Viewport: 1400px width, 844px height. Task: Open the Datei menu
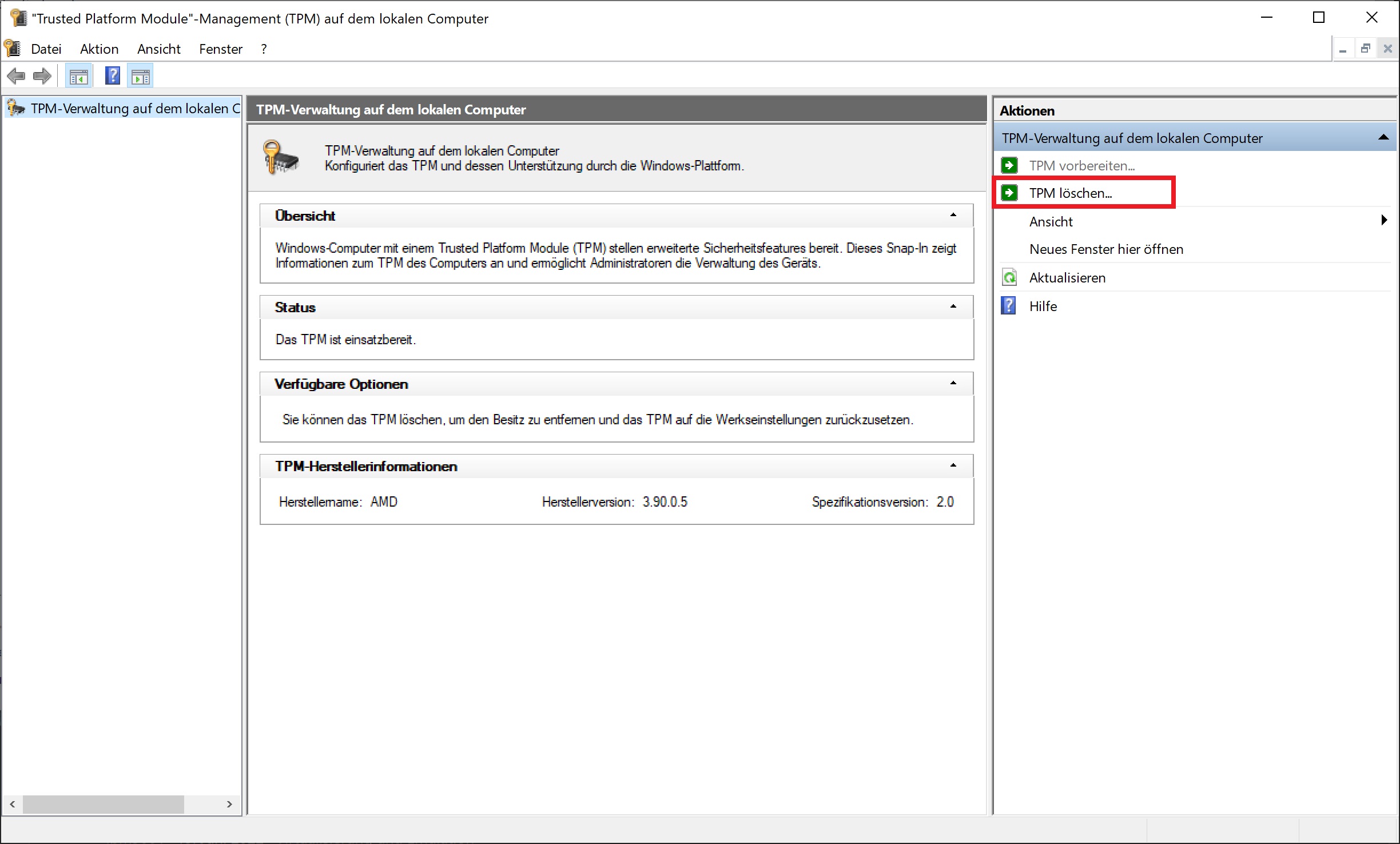click(46, 49)
